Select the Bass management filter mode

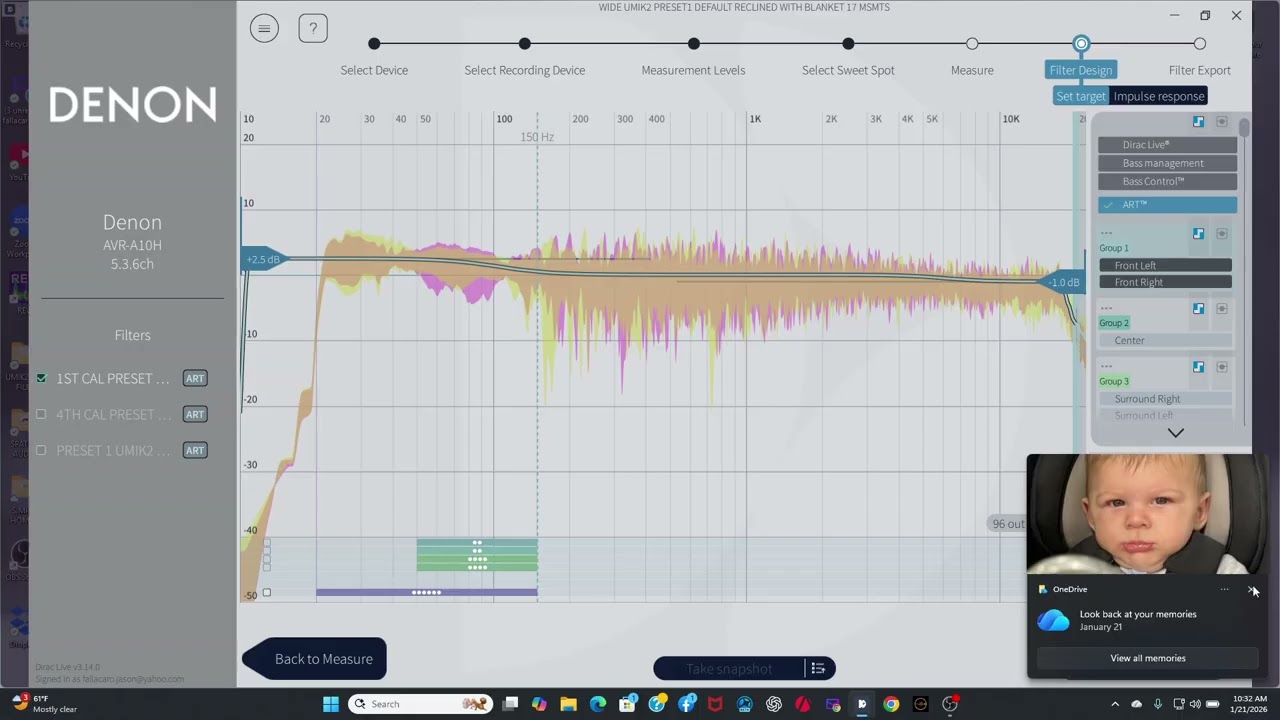(x=1167, y=163)
